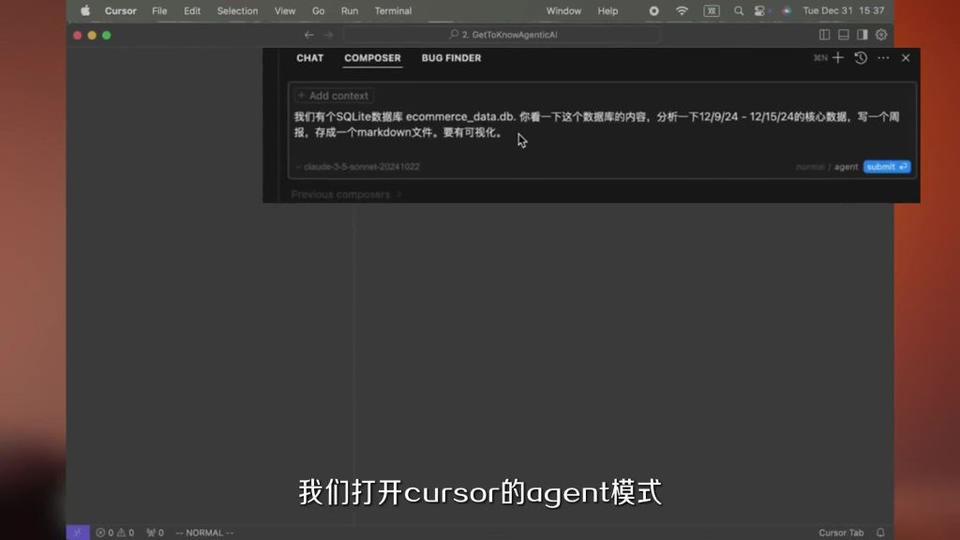Open the File menu
Viewport: 960px width, 540px height.
159,11
